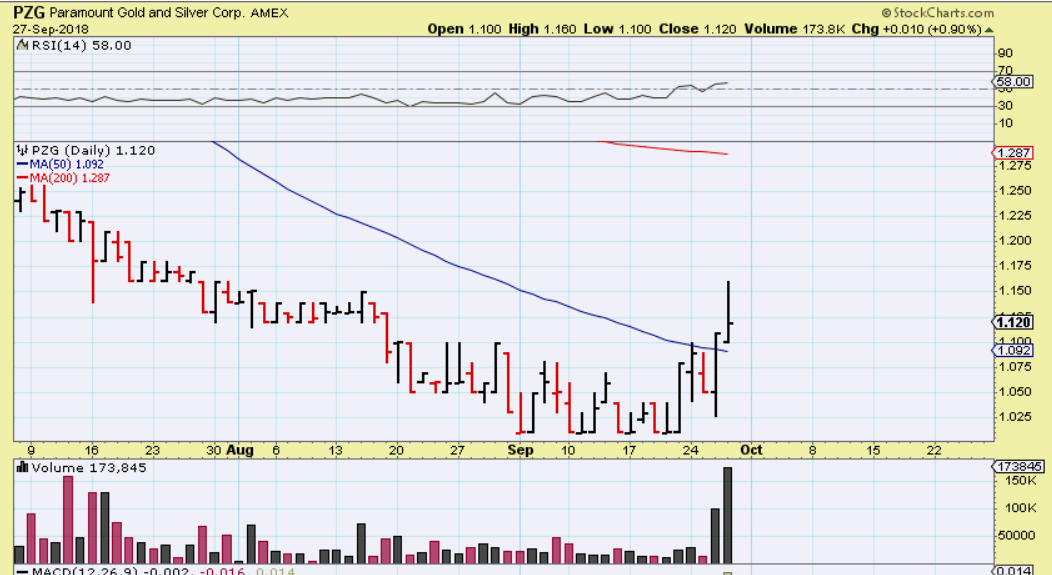
Task: Click the company name Paramount Gold and Silver Corp.
Action: coord(148,13)
